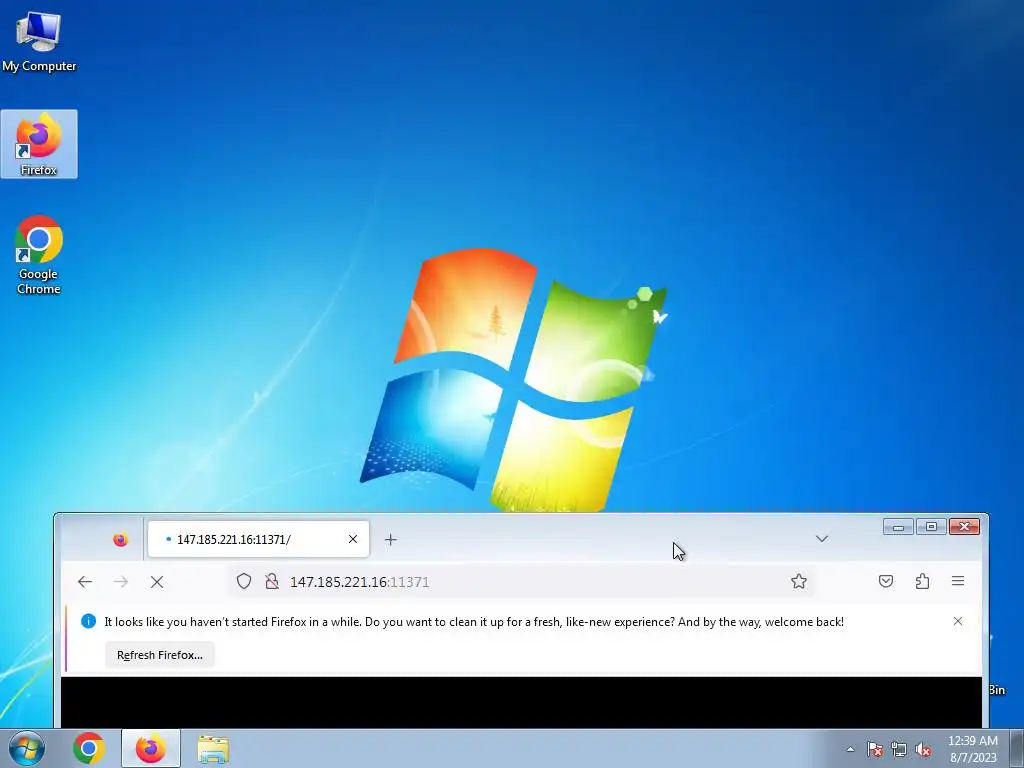Click the forward navigation arrow
The image size is (1024, 768).
pos(121,581)
